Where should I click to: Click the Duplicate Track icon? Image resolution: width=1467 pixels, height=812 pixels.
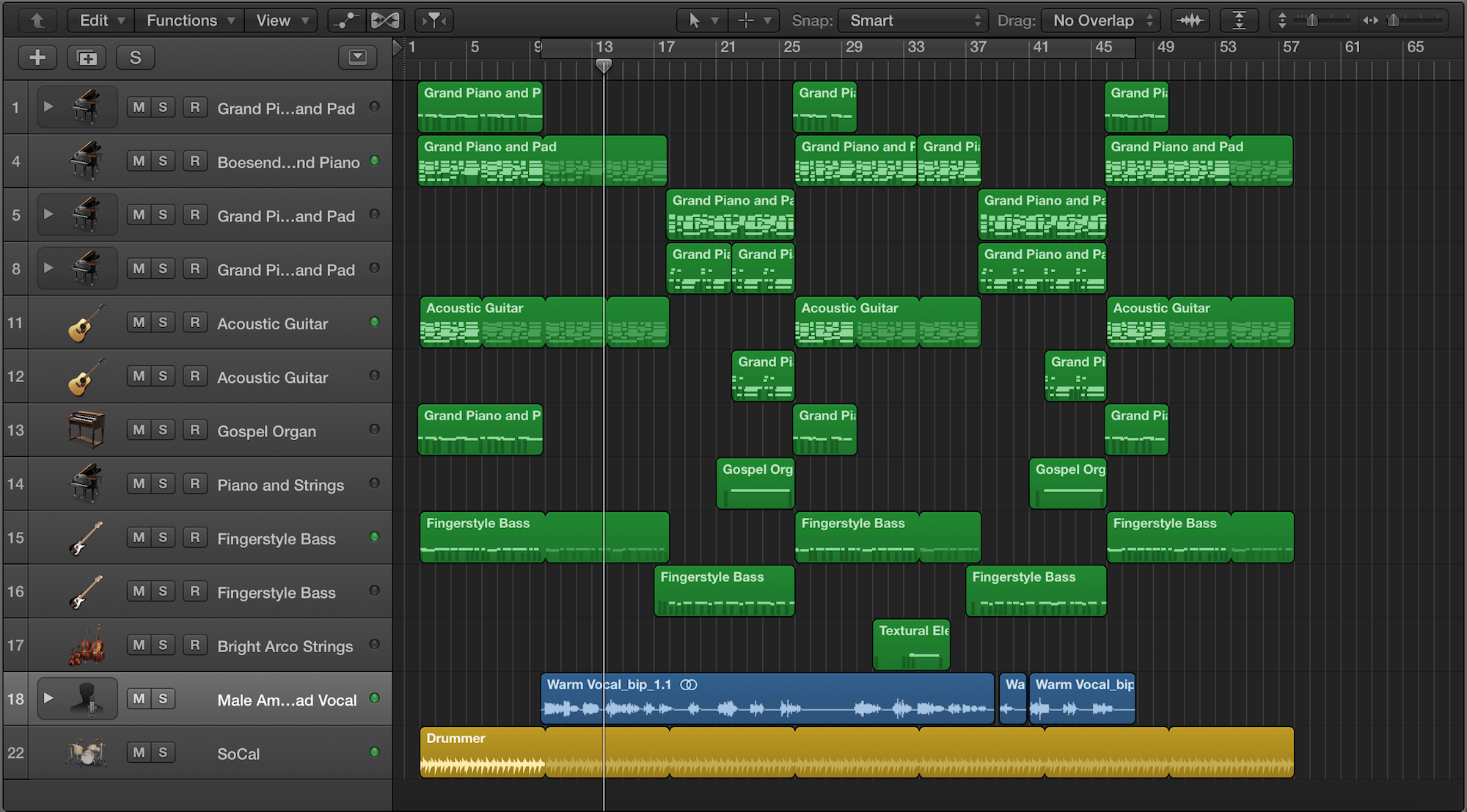(87, 57)
